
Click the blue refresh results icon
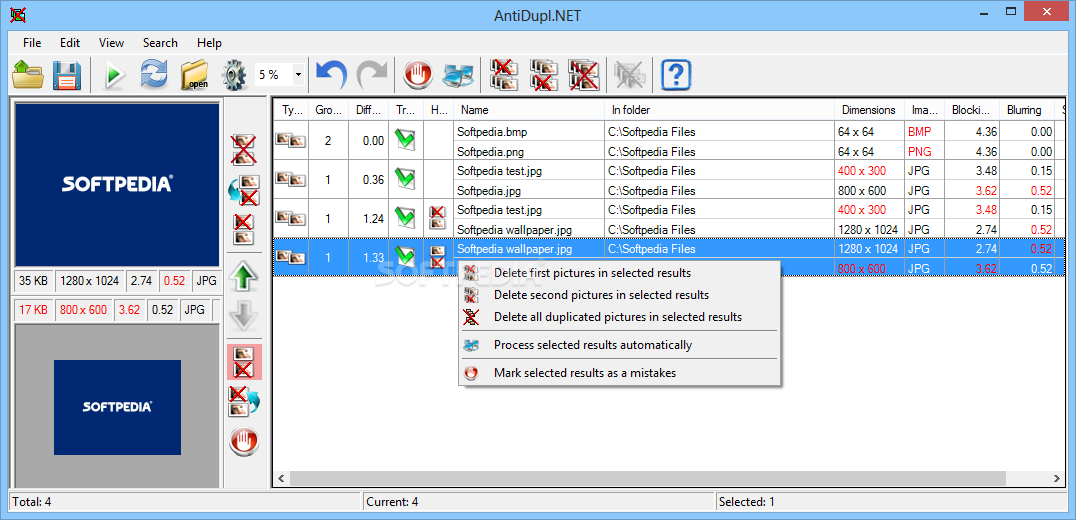coord(154,74)
